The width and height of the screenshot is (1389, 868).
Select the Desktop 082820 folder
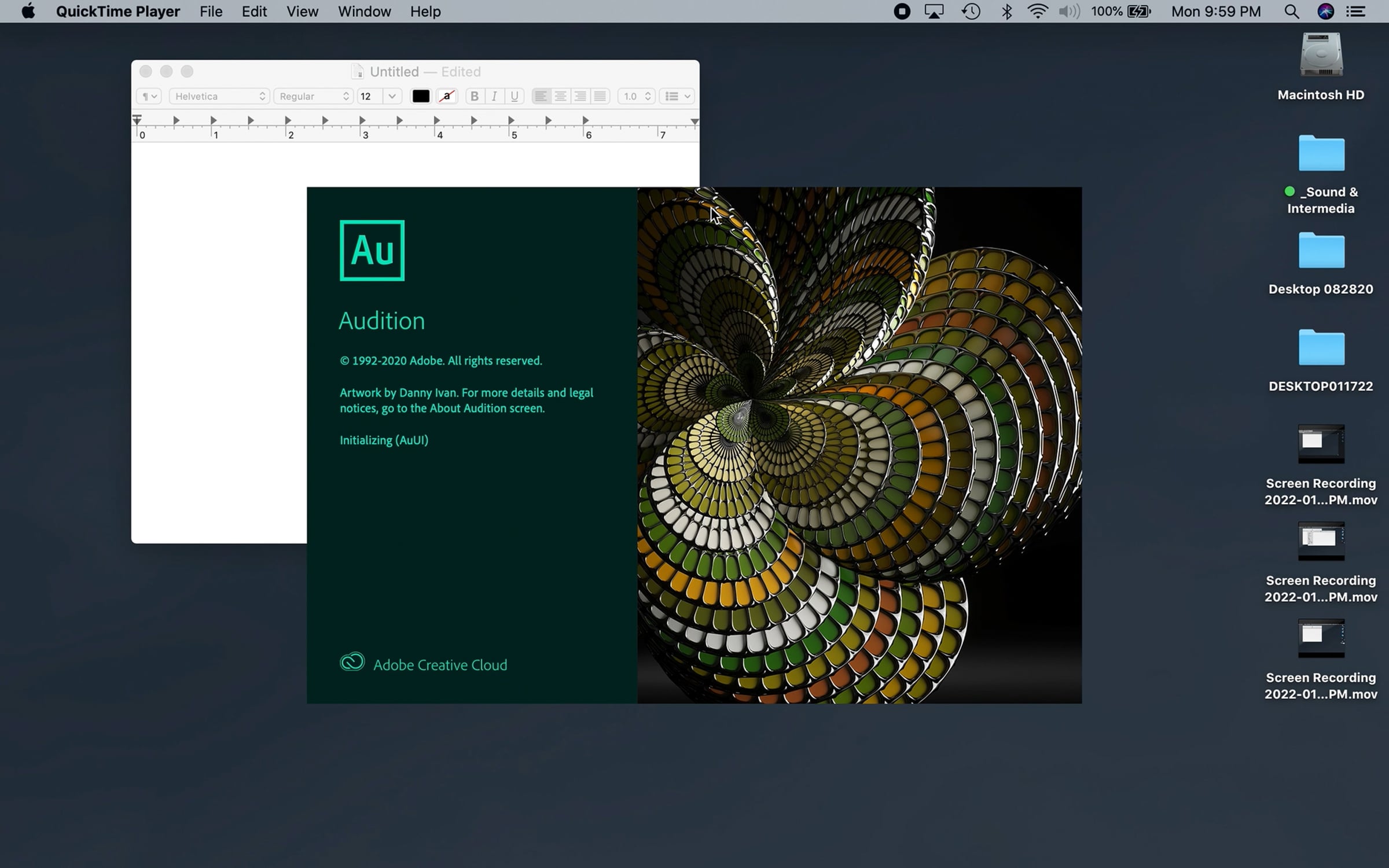(x=1321, y=251)
